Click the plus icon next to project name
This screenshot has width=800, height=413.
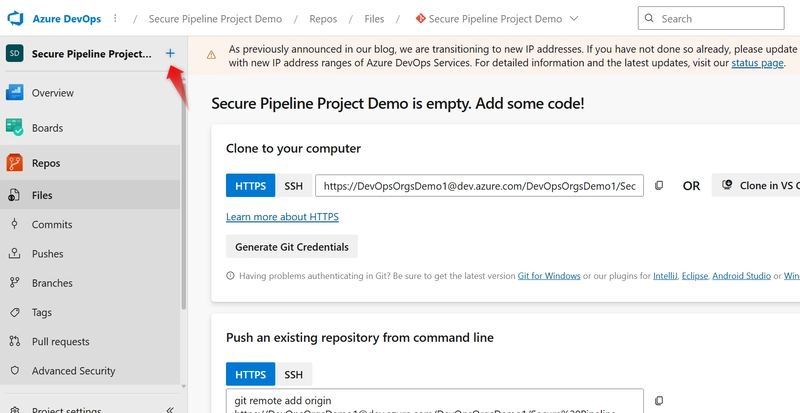coord(170,53)
